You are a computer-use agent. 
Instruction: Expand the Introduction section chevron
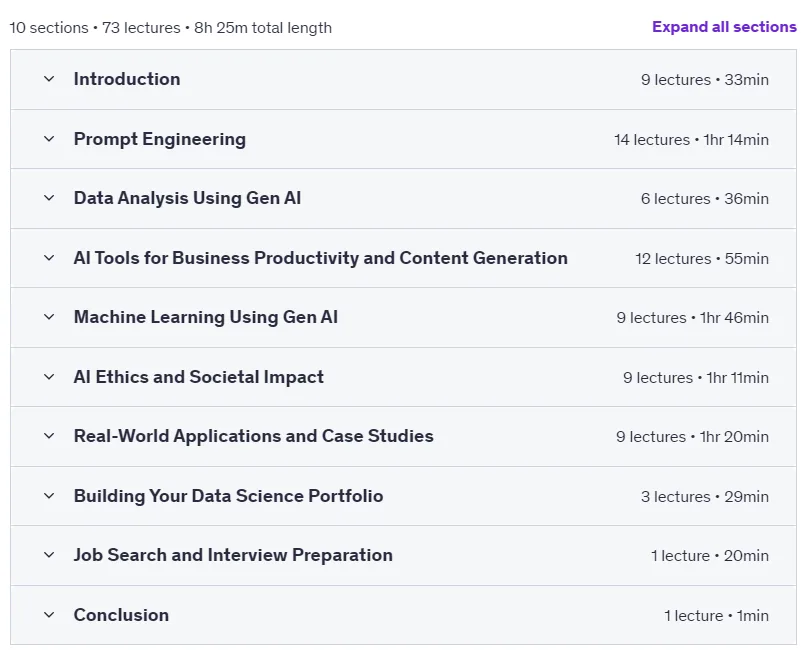click(x=49, y=79)
